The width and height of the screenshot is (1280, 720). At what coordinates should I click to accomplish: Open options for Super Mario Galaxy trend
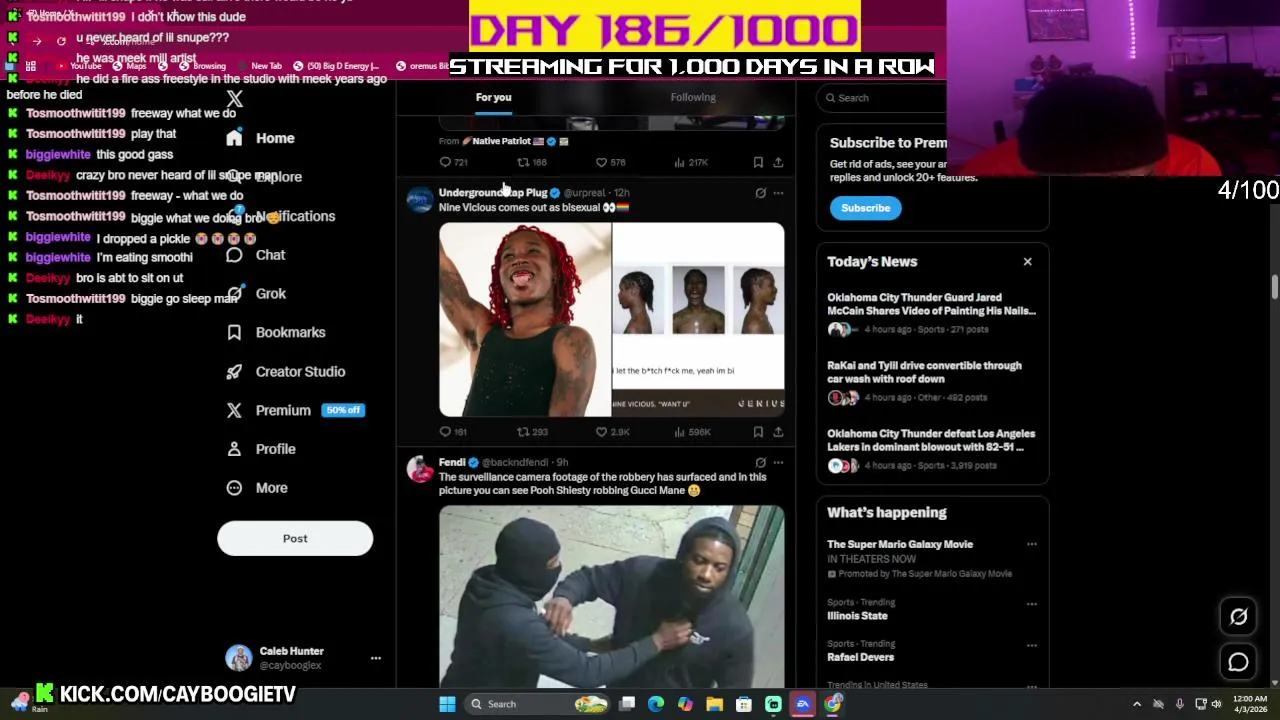[x=1031, y=545]
